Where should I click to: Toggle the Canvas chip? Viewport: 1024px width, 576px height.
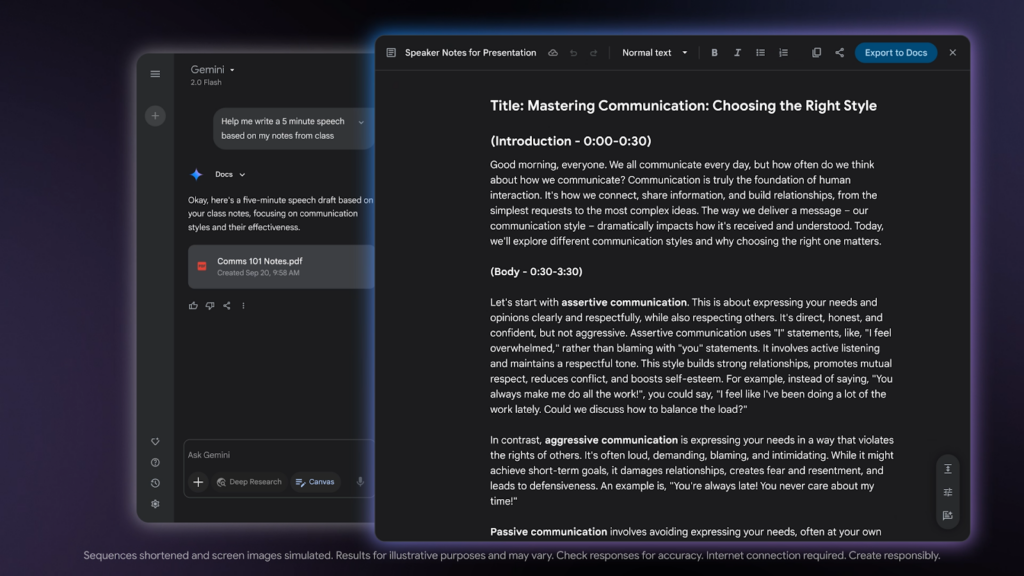[315, 482]
